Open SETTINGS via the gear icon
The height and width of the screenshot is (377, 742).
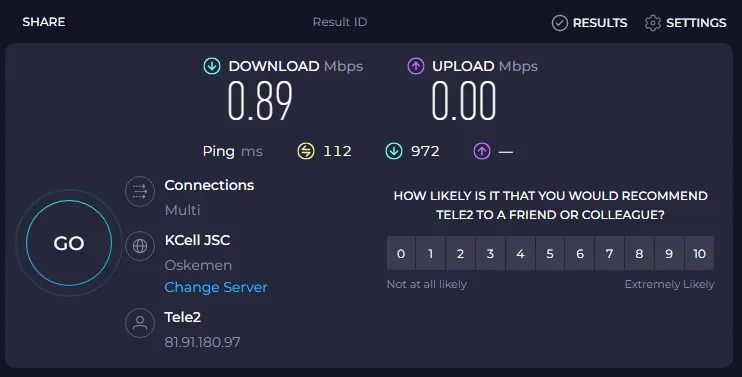point(653,23)
